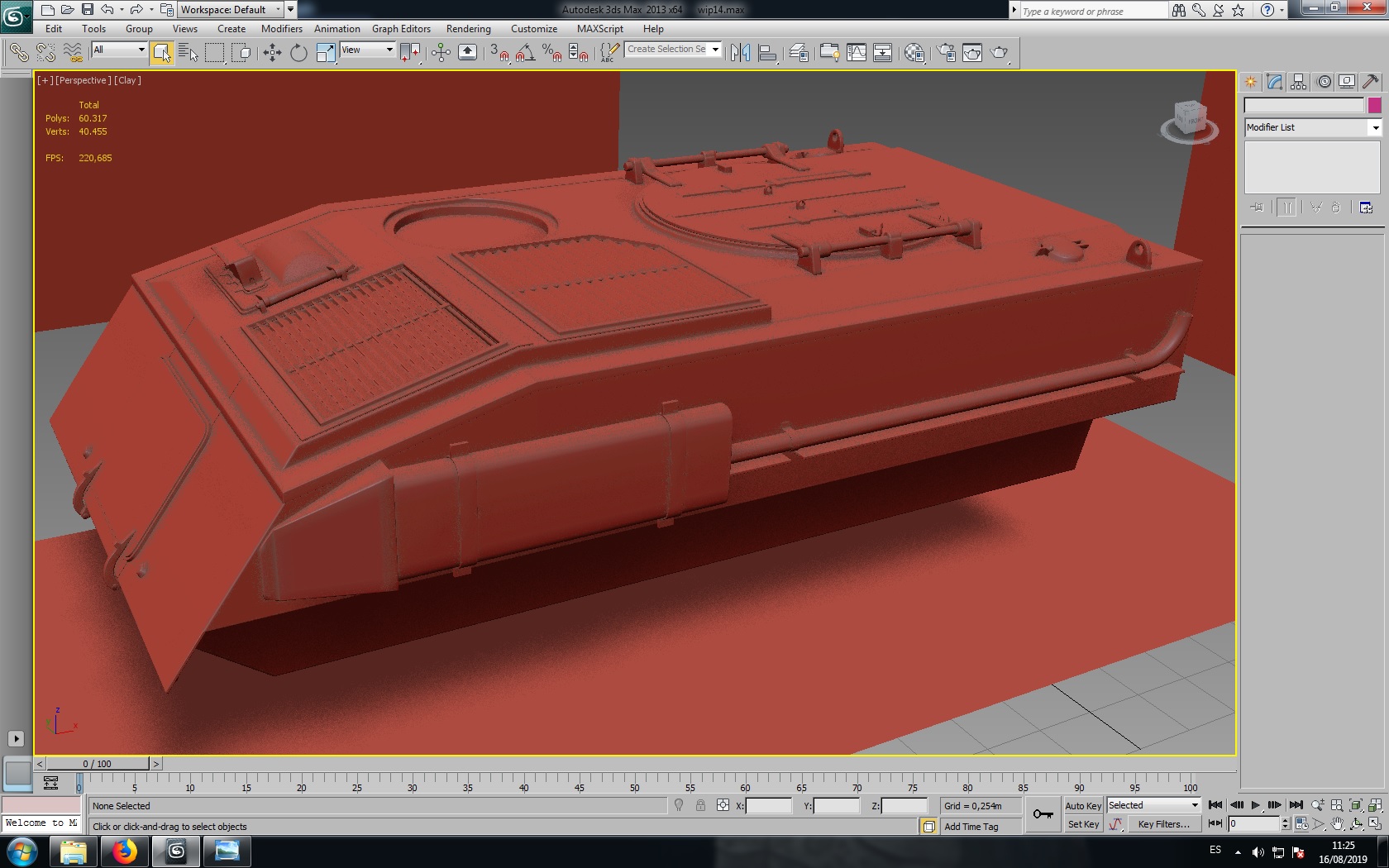Open the Time Configuration dialog
Screen dimensions: 1389x868
click(1301, 824)
